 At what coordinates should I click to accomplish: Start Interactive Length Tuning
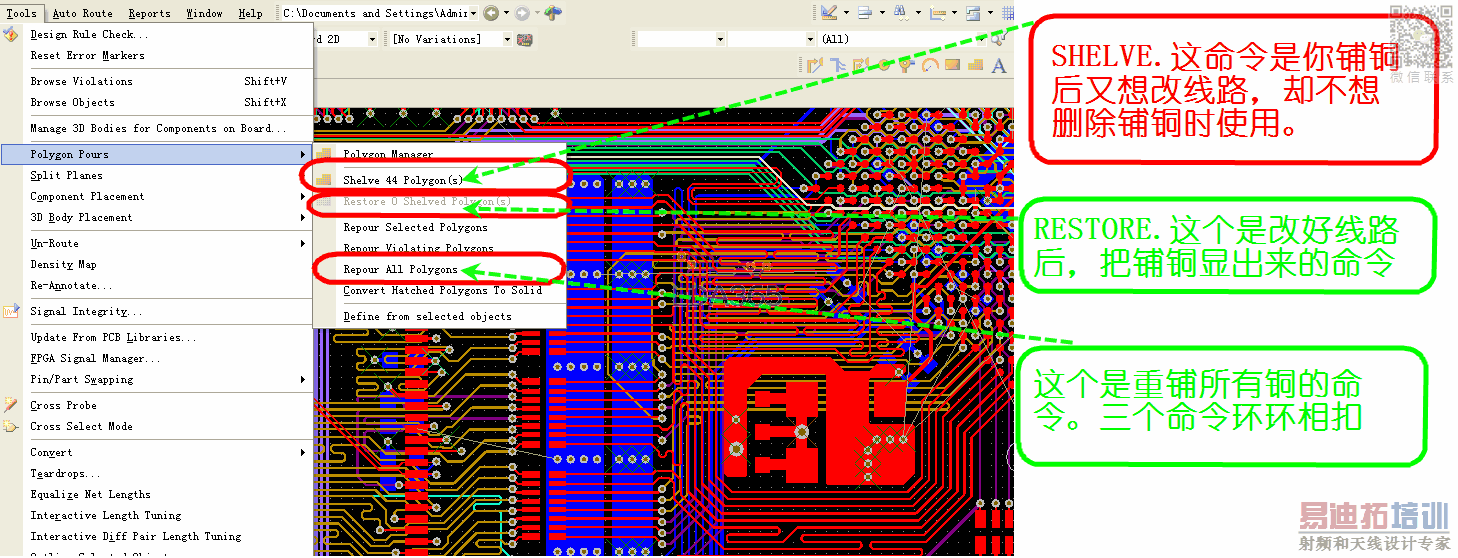(105, 516)
